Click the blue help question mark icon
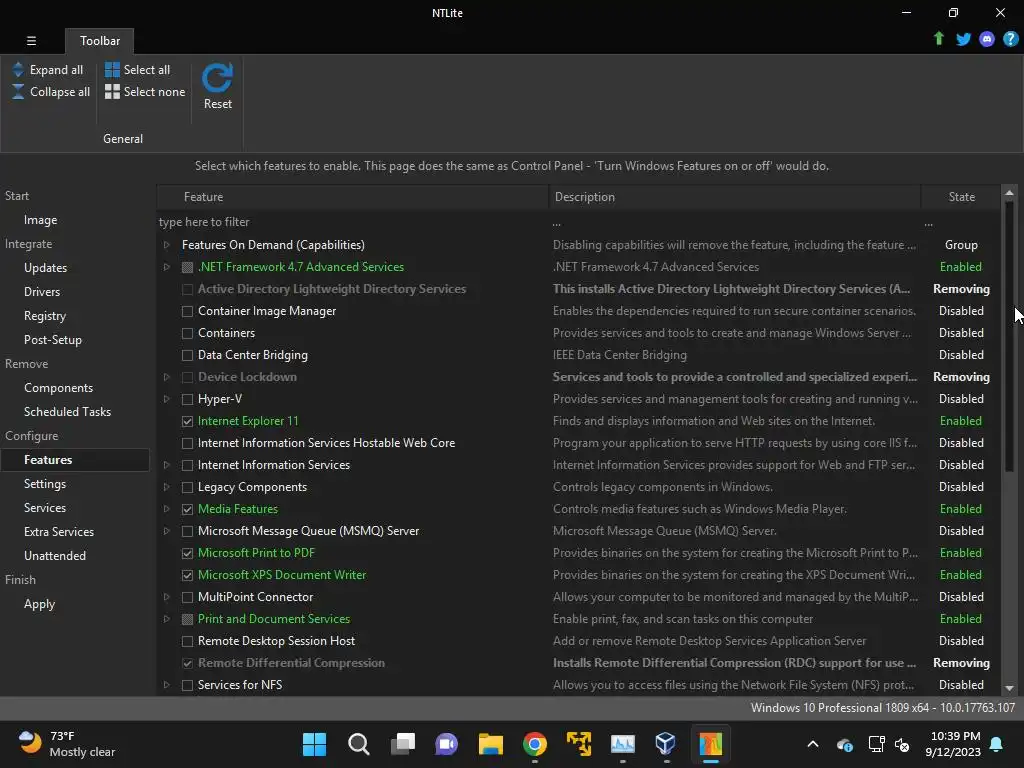The image size is (1024, 768). point(1010,39)
